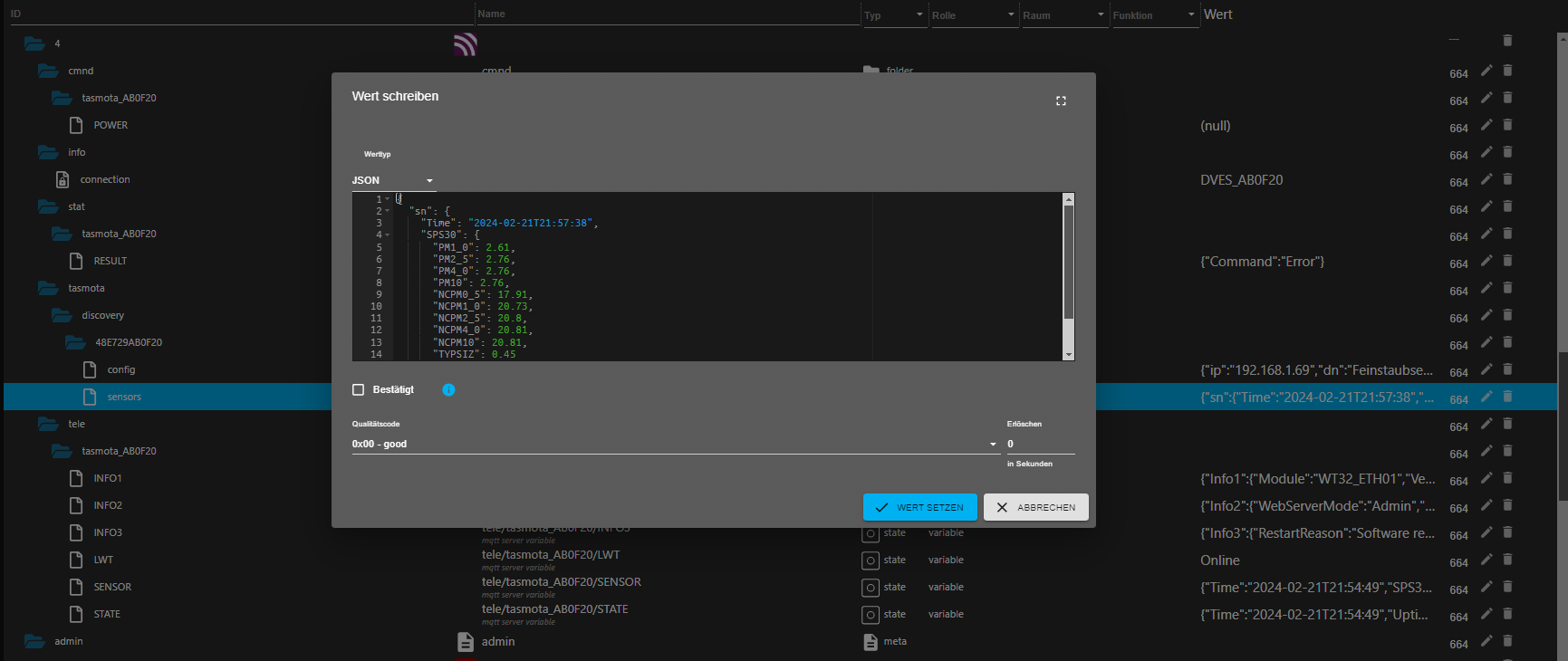The height and width of the screenshot is (661, 1568).
Task: Delete the STATE object
Action: pyautogui.click(x=1507, y=614)
